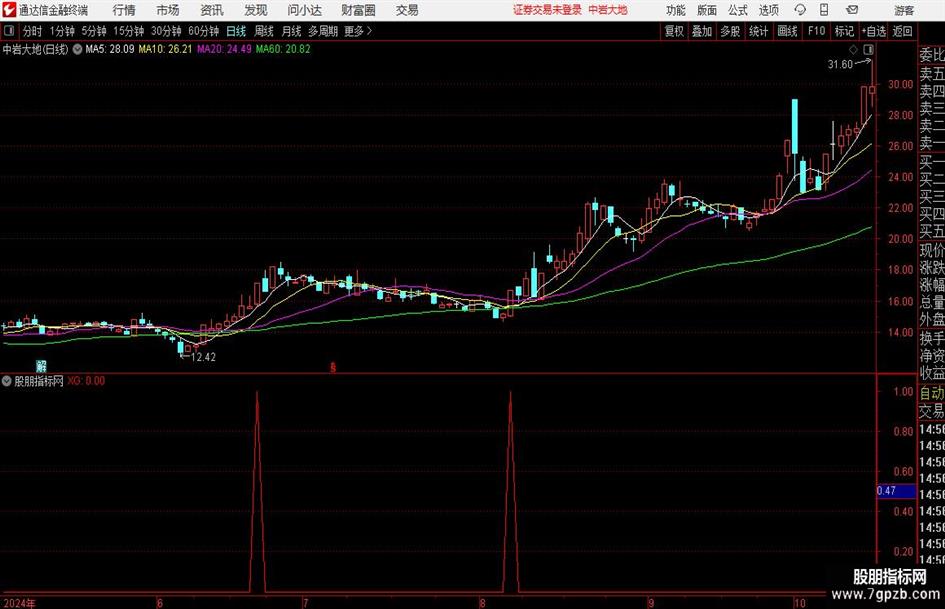Click the 31.60 high price label
945x609 pixels.
[x=840, y=65]
